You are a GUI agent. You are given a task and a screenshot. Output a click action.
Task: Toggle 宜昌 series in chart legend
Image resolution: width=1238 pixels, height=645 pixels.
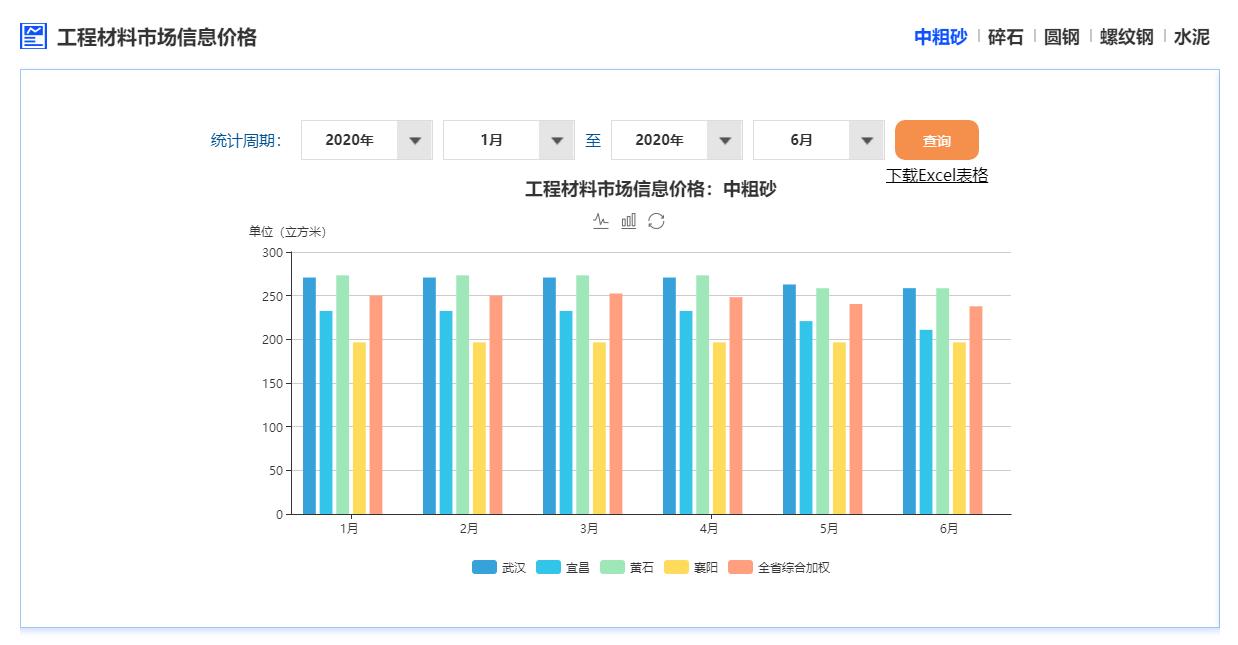[562, 567]
